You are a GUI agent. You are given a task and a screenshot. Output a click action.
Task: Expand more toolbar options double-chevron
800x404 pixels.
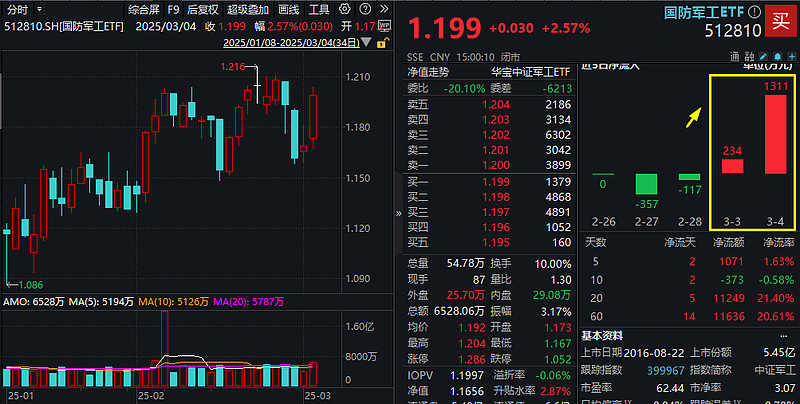[x=384, y=9]
